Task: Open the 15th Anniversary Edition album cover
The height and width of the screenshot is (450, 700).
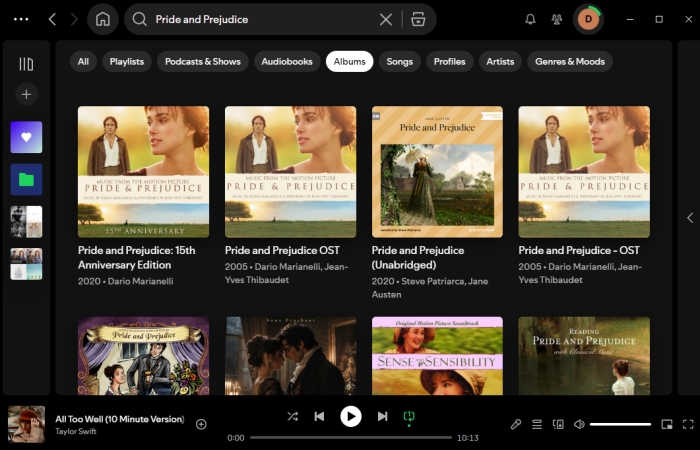Action: coord(143,172)
